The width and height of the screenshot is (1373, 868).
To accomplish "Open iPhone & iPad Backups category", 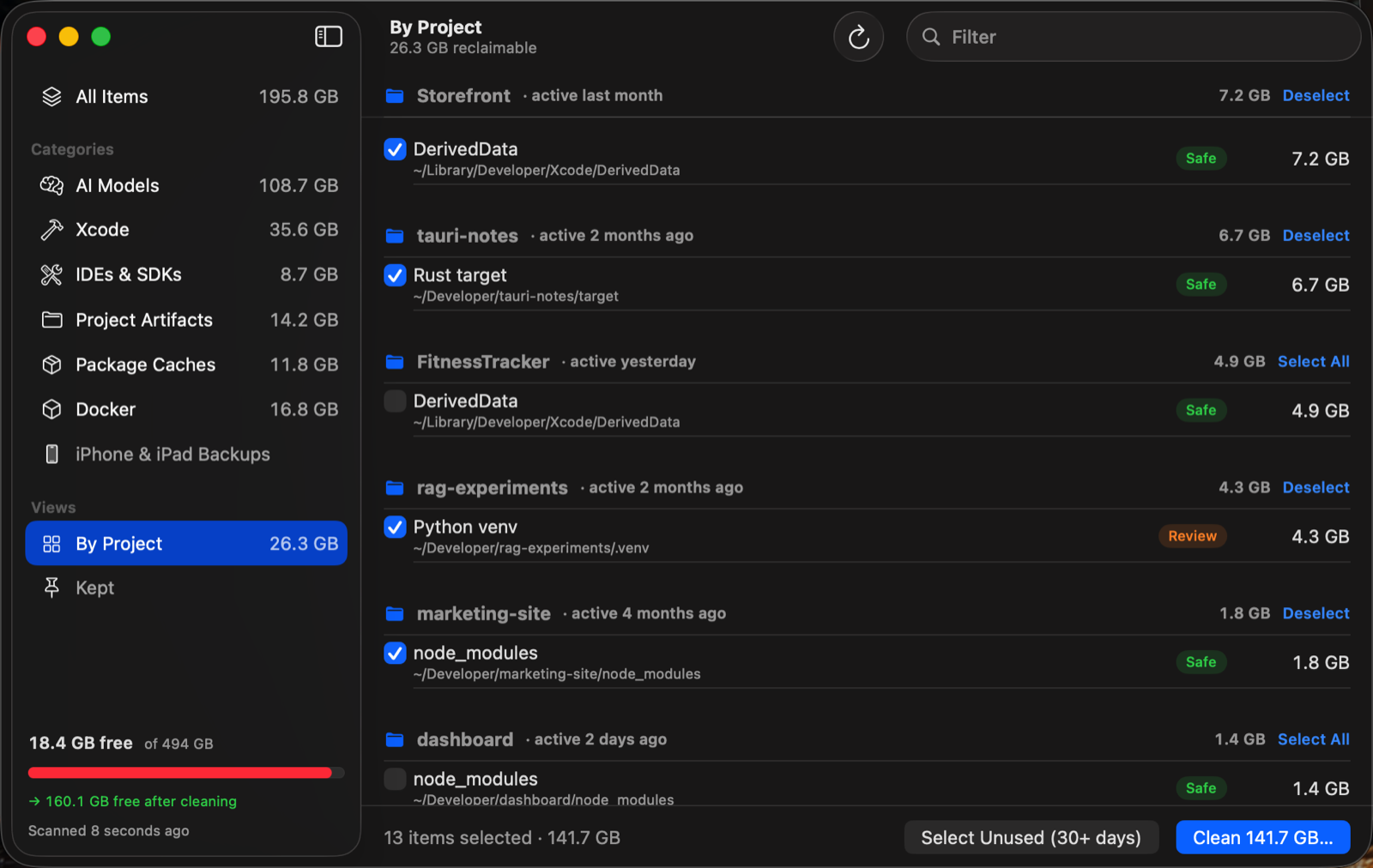I will [x=186, y=454].
